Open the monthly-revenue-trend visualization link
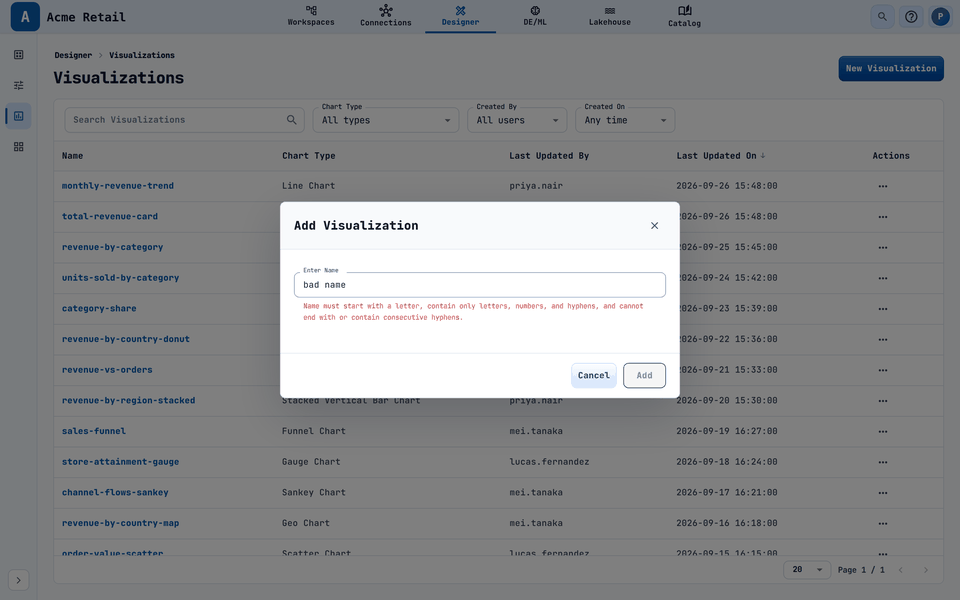 [x=118, y=186]
